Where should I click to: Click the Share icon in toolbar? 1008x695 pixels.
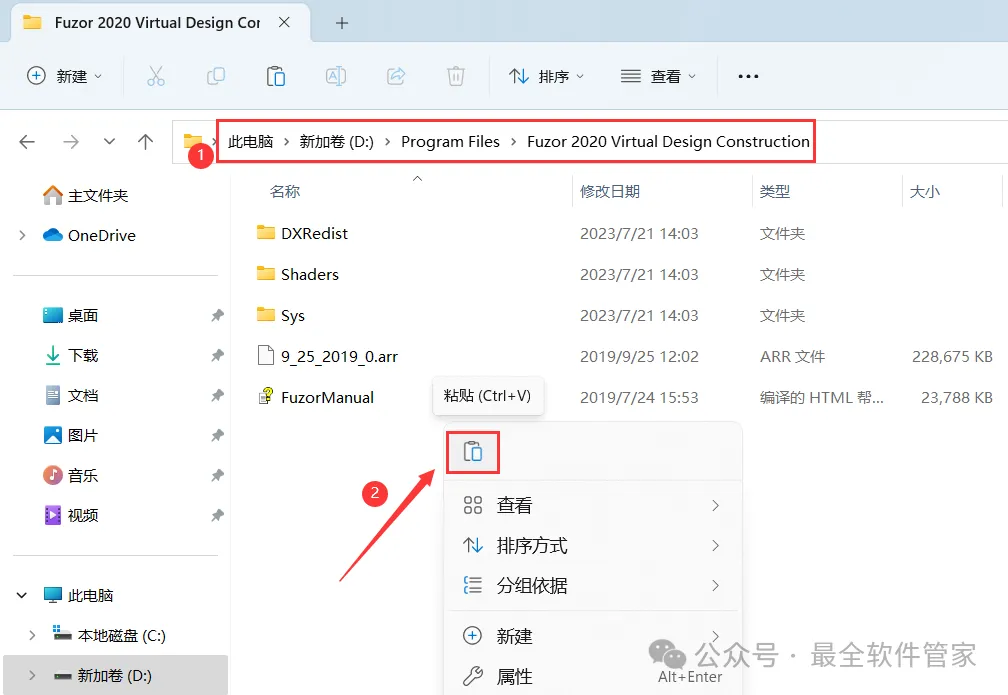coord(396,77)
